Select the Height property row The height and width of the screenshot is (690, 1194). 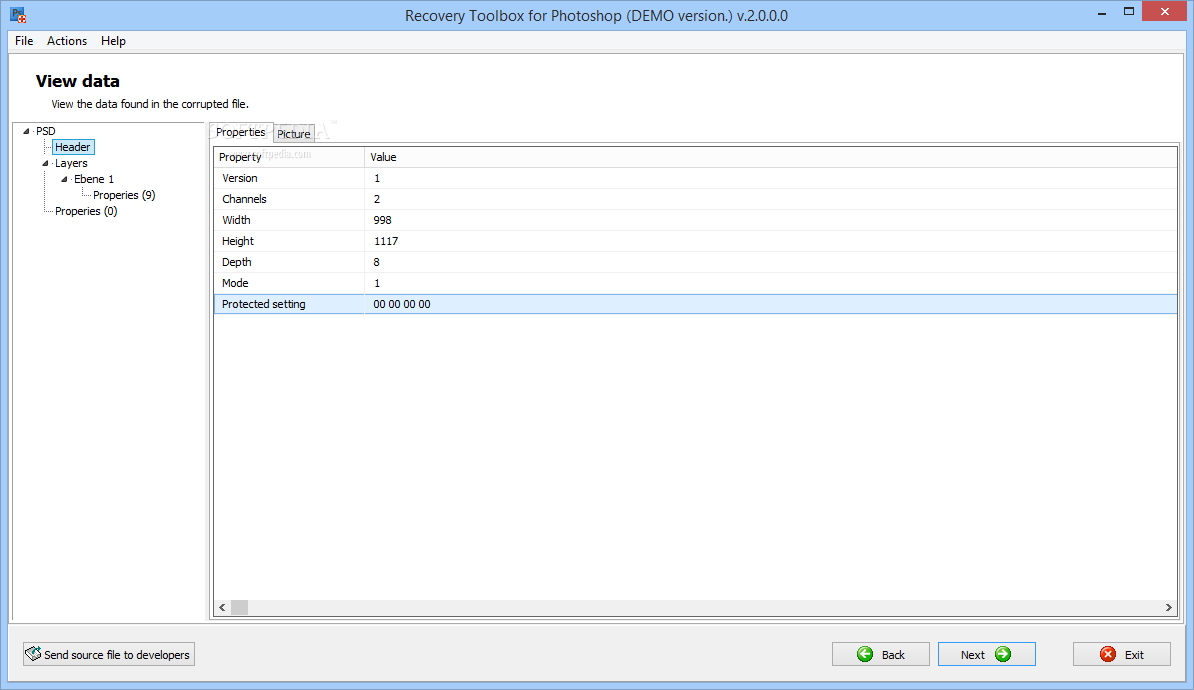[695, 241]
